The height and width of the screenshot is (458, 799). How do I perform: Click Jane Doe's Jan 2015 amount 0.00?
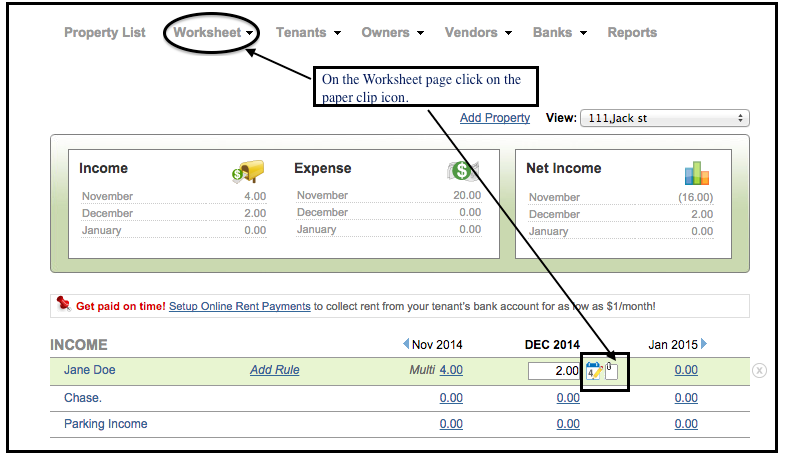coord(686,370)
